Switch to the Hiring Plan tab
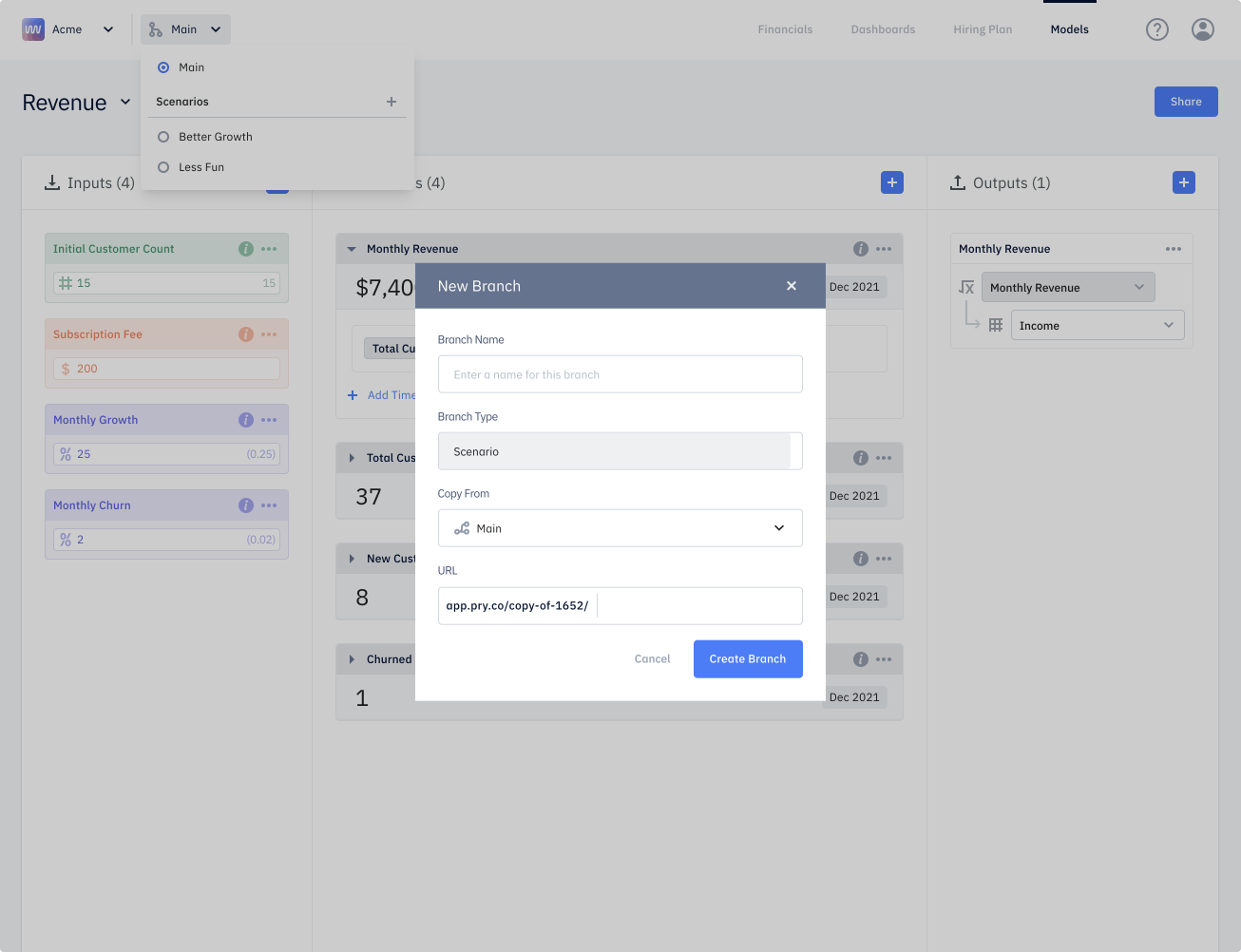 (x=983, y=29)
